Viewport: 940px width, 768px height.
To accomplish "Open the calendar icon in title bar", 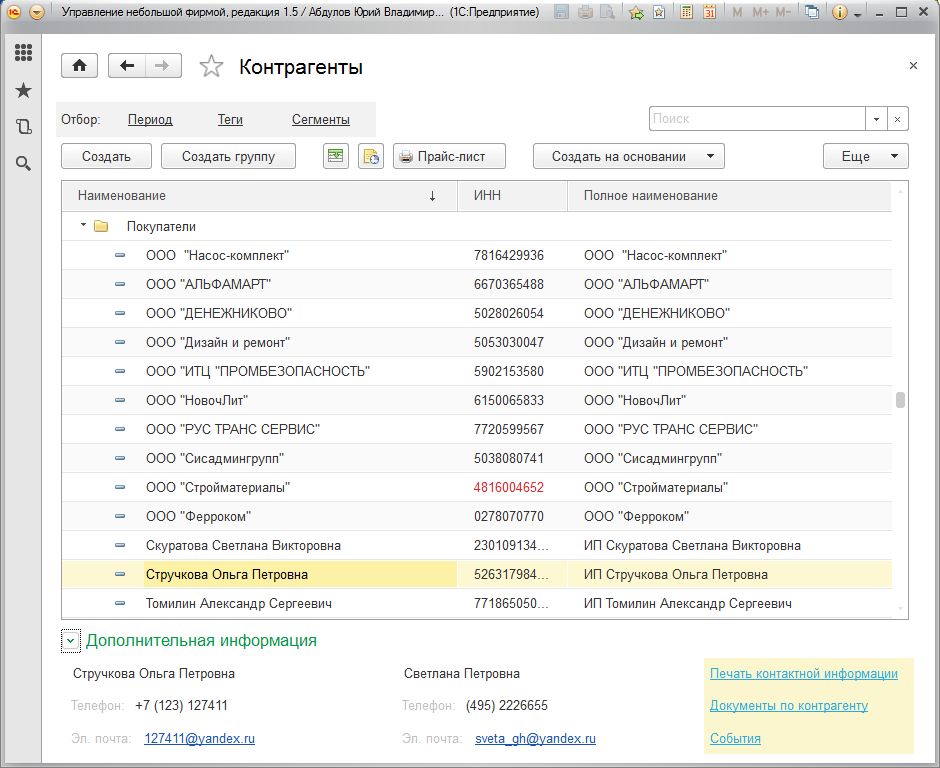I will click(x=709, y=13).
